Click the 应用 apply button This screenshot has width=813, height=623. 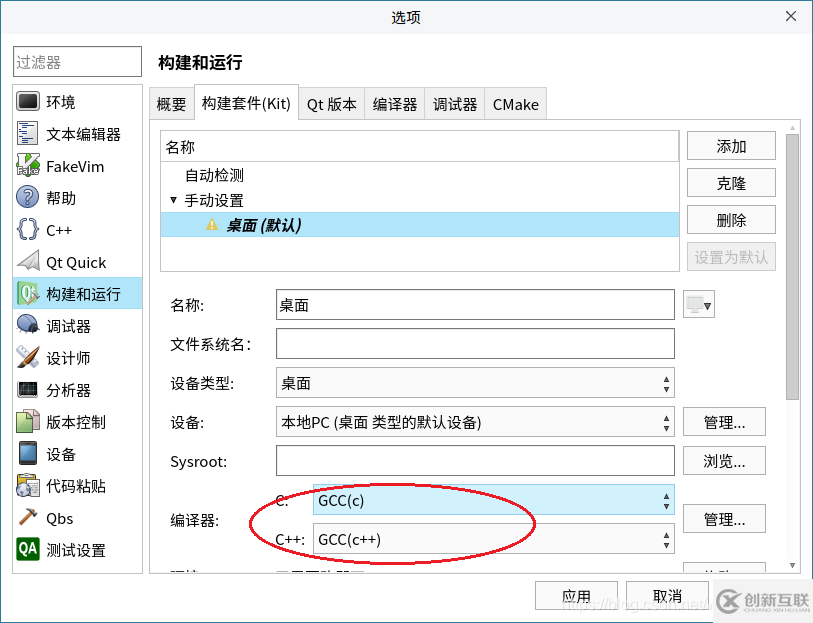[576, 596]
